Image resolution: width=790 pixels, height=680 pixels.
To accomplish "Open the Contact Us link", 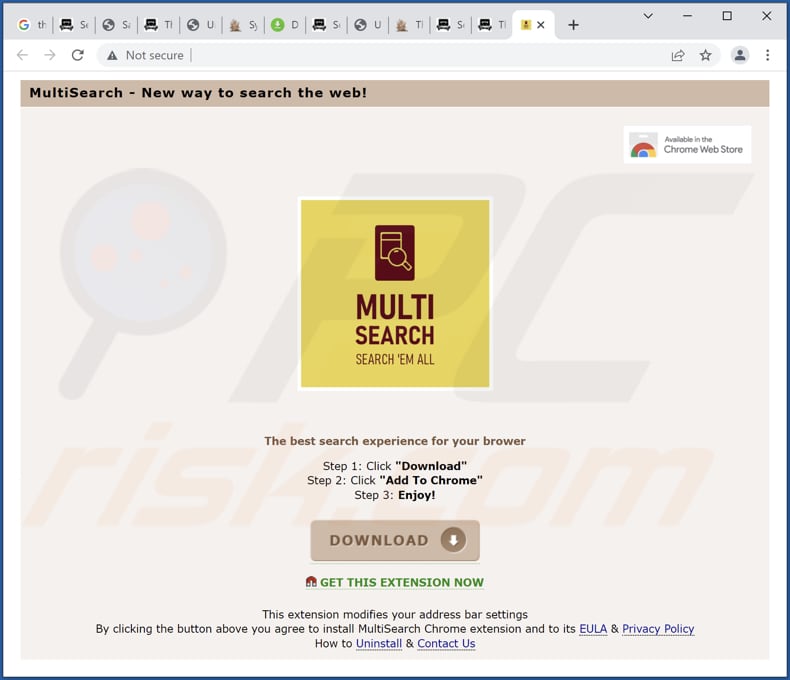I will (x=446, y=644).
